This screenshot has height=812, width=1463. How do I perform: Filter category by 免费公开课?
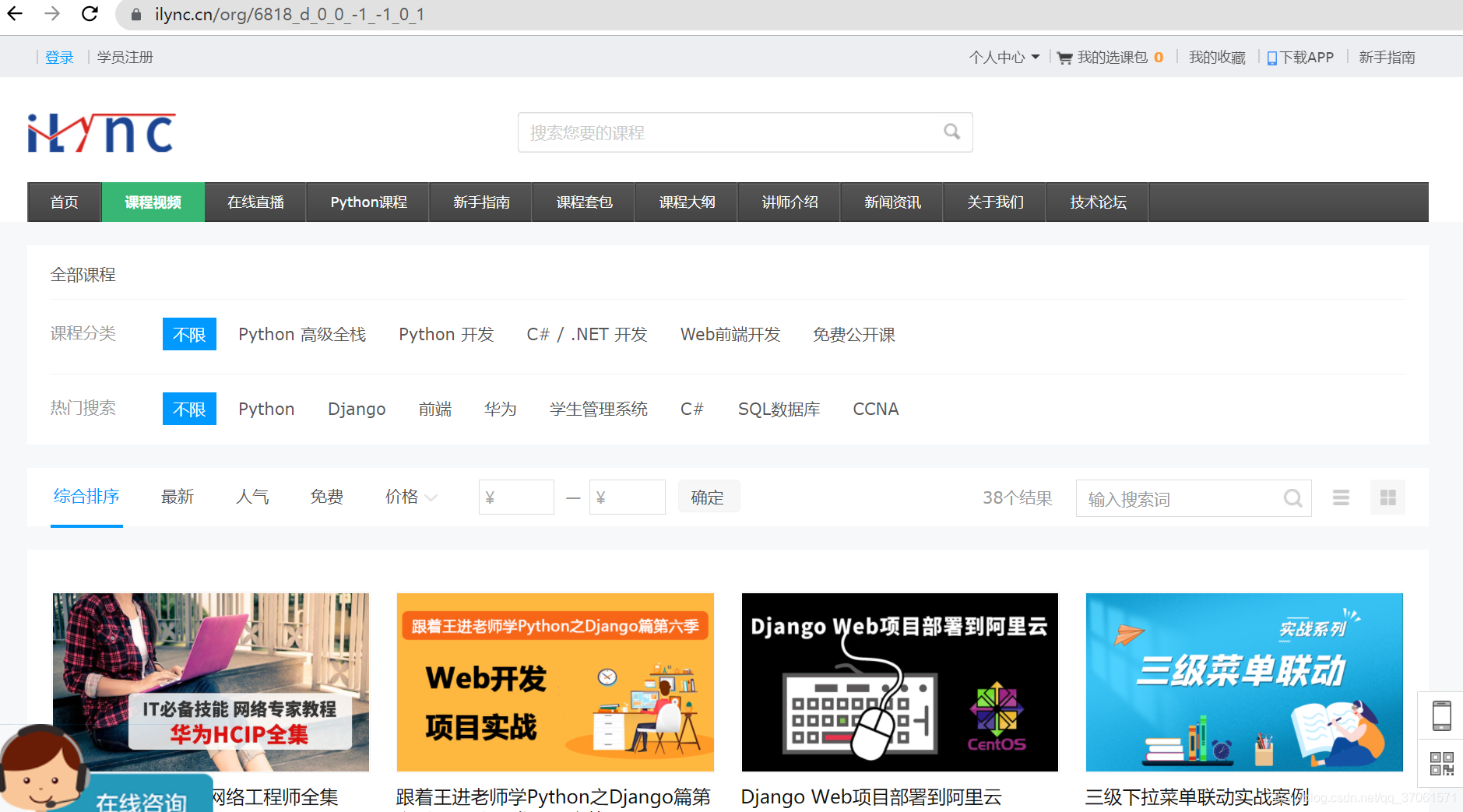[x=854, y=334]
